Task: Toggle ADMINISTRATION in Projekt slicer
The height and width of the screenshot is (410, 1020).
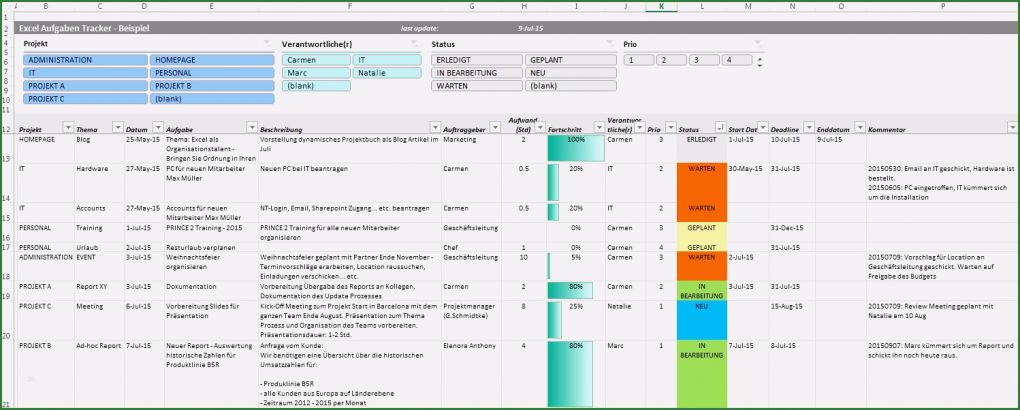Action: point(85,60)
